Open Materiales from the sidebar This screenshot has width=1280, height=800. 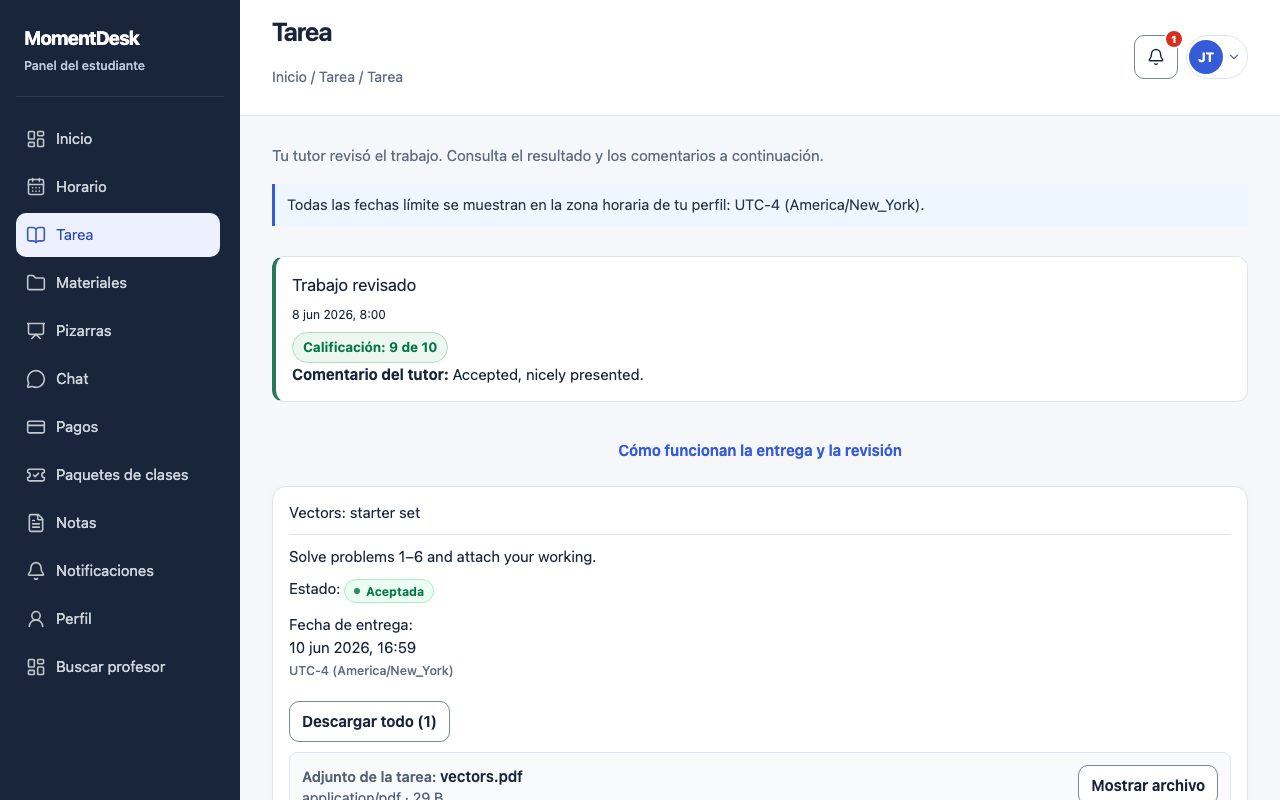click(x=118, y=283)
